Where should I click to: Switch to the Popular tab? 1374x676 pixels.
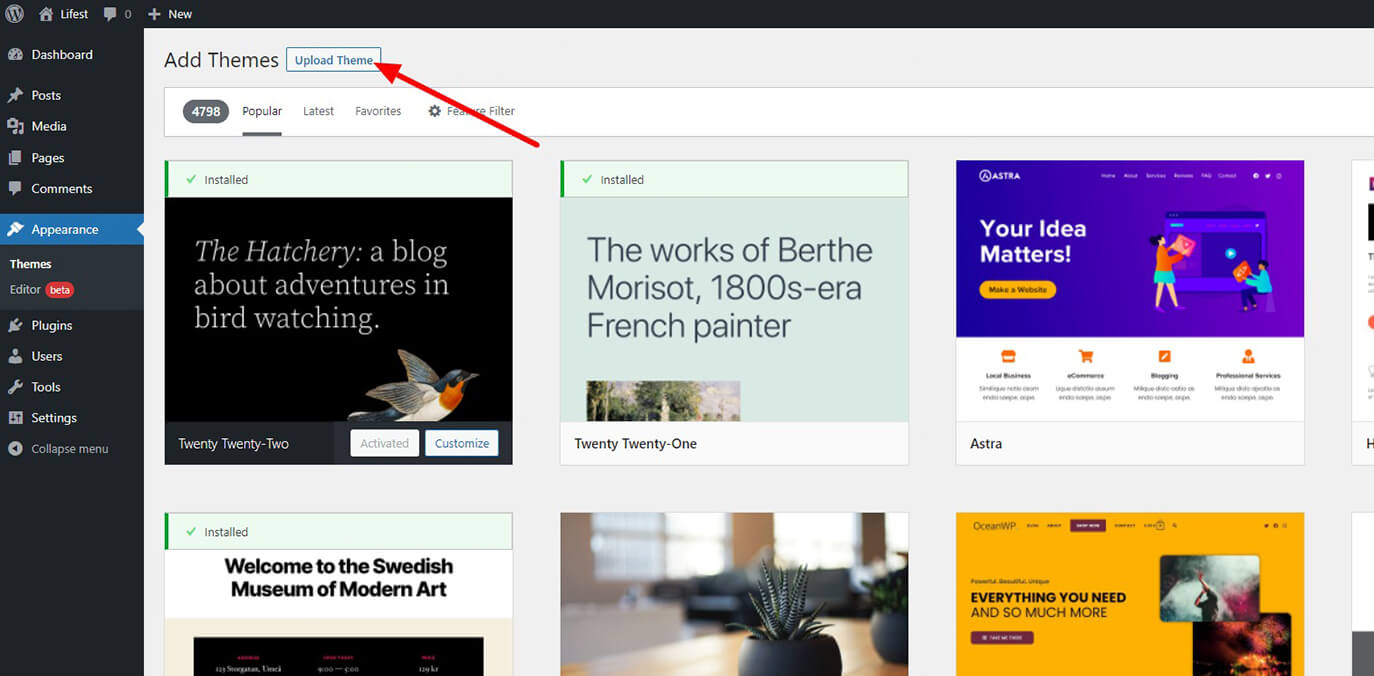tap(262, 111)
